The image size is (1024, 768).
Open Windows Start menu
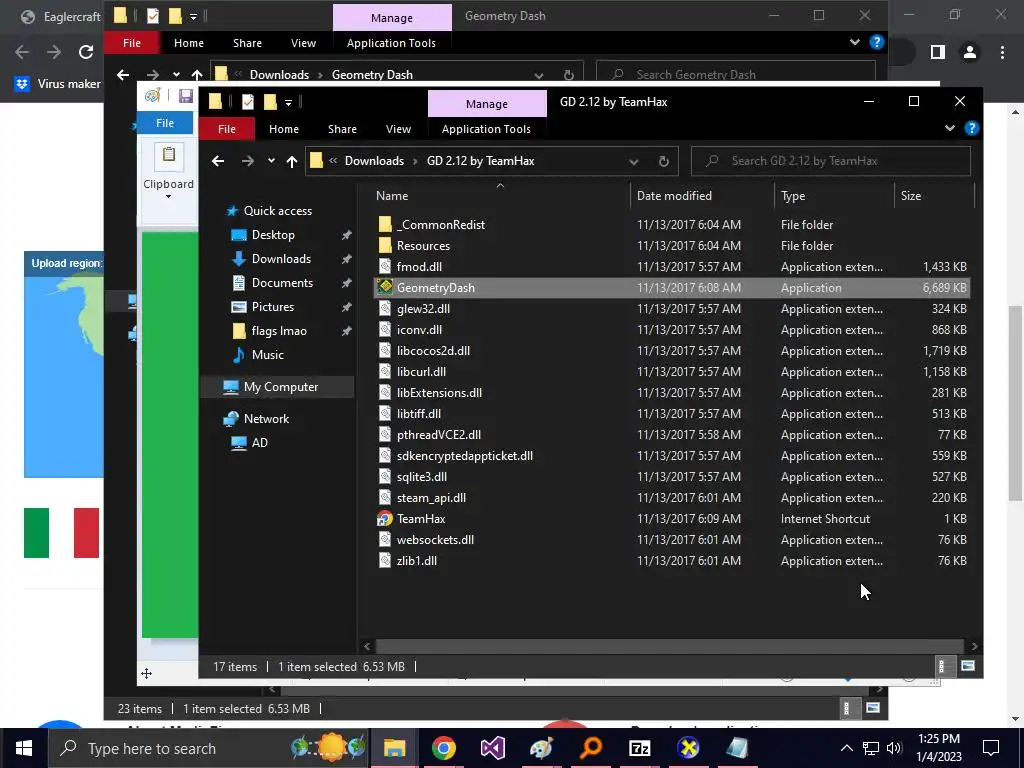click(x=24, y=748)
